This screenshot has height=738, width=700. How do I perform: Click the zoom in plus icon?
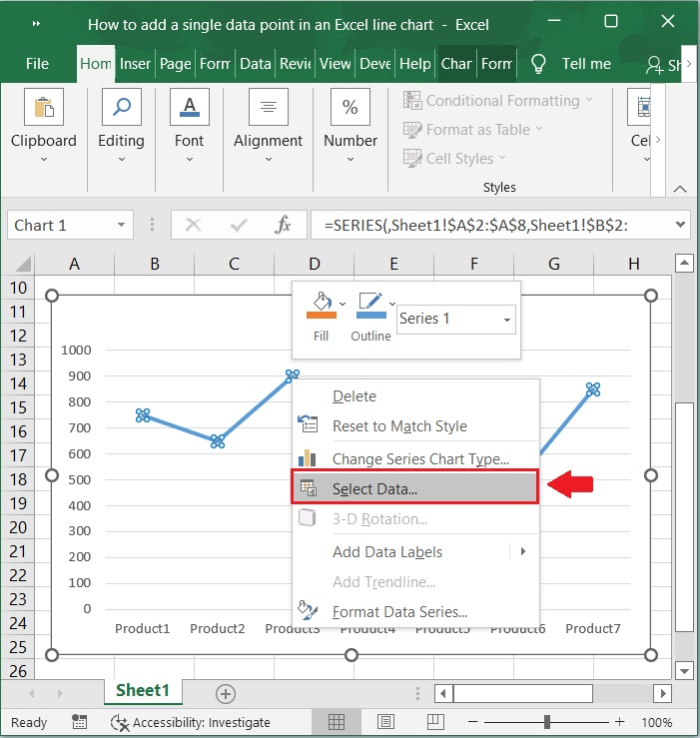pos(620,722)
